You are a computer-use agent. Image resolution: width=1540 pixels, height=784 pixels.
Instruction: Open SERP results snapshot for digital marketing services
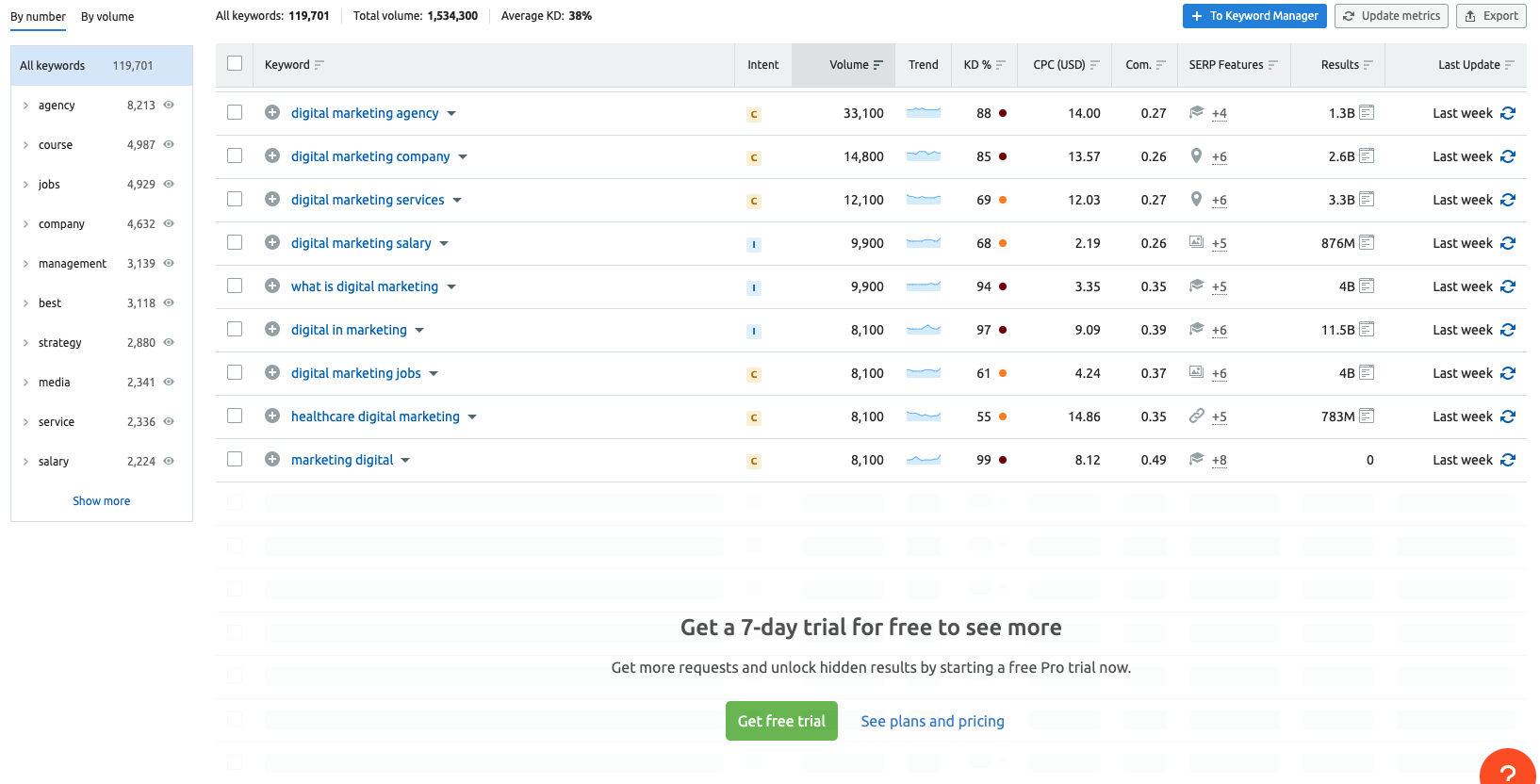pos(1367,200)
